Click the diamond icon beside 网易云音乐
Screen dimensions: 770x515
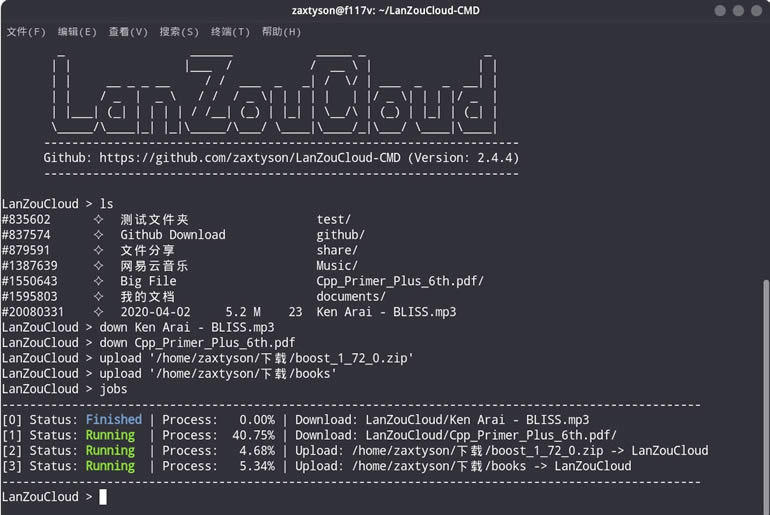98,266
